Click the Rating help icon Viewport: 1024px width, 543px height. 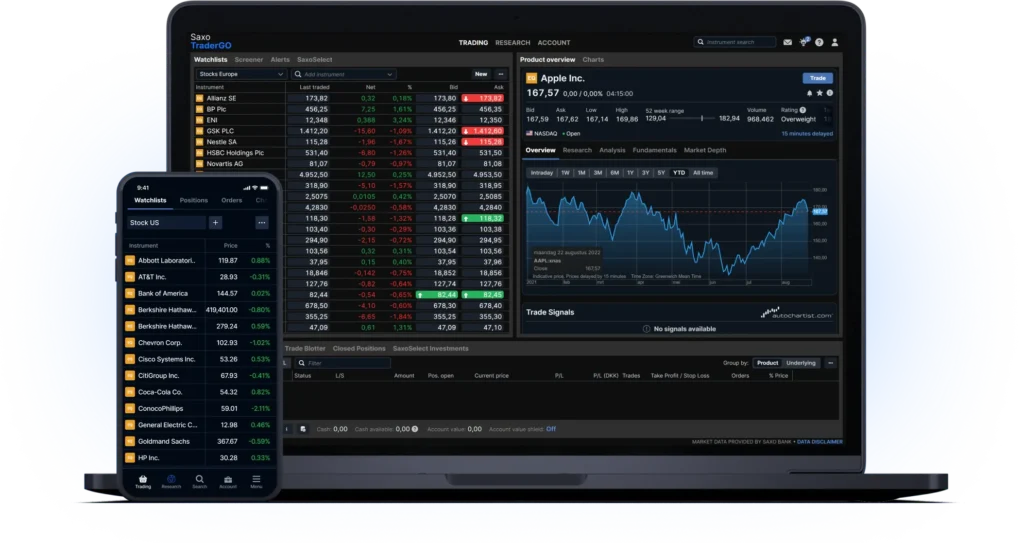click(803, 110)
